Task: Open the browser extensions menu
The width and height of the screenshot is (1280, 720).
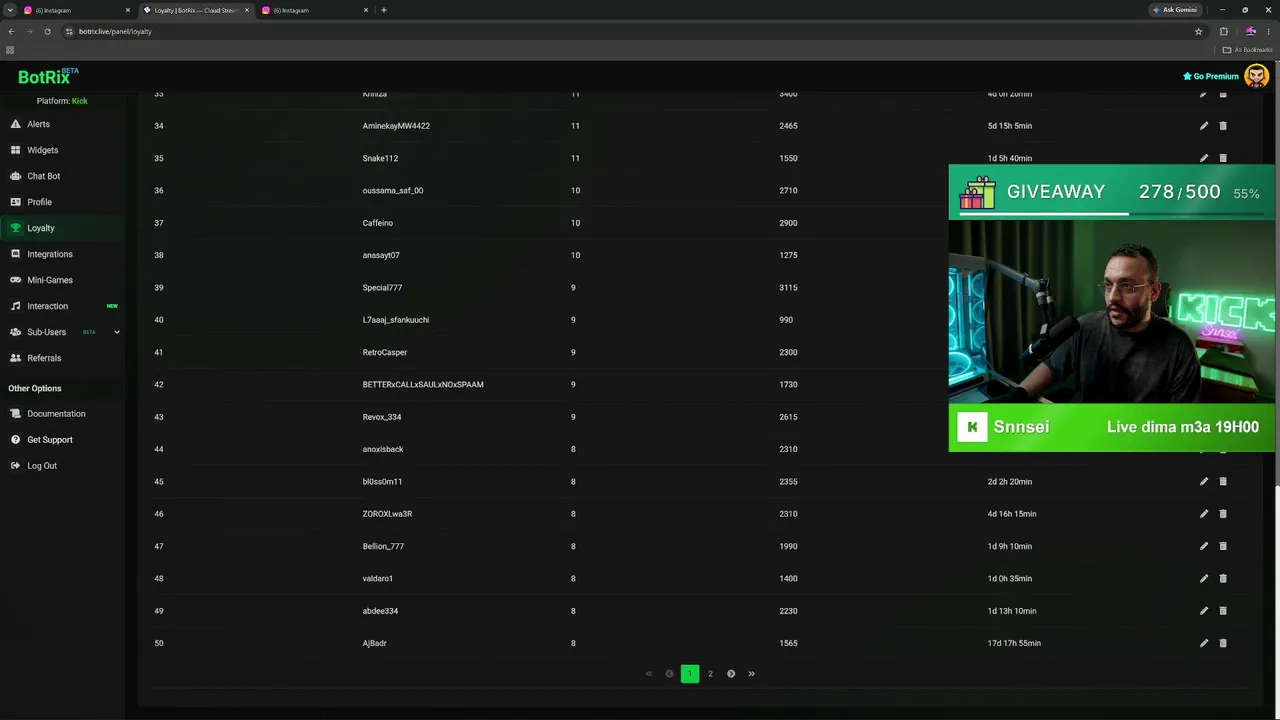Action: click(1224, 31)
